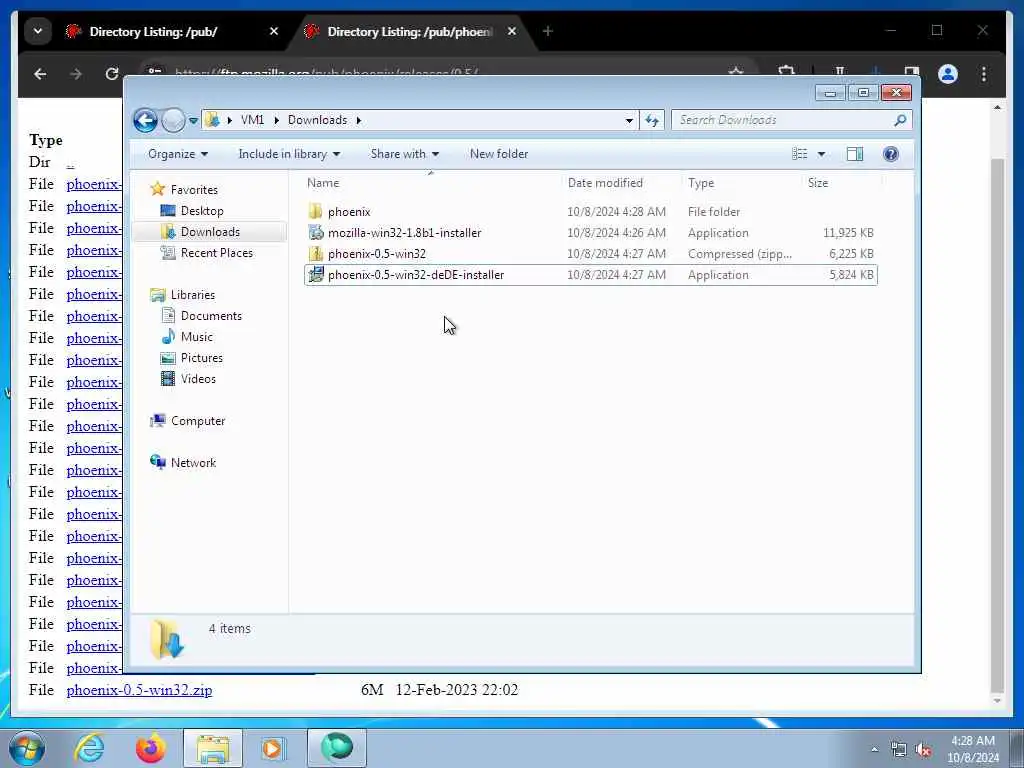
Task: Click Downloads in the breadcrumb path
Action: coord(317,120)
